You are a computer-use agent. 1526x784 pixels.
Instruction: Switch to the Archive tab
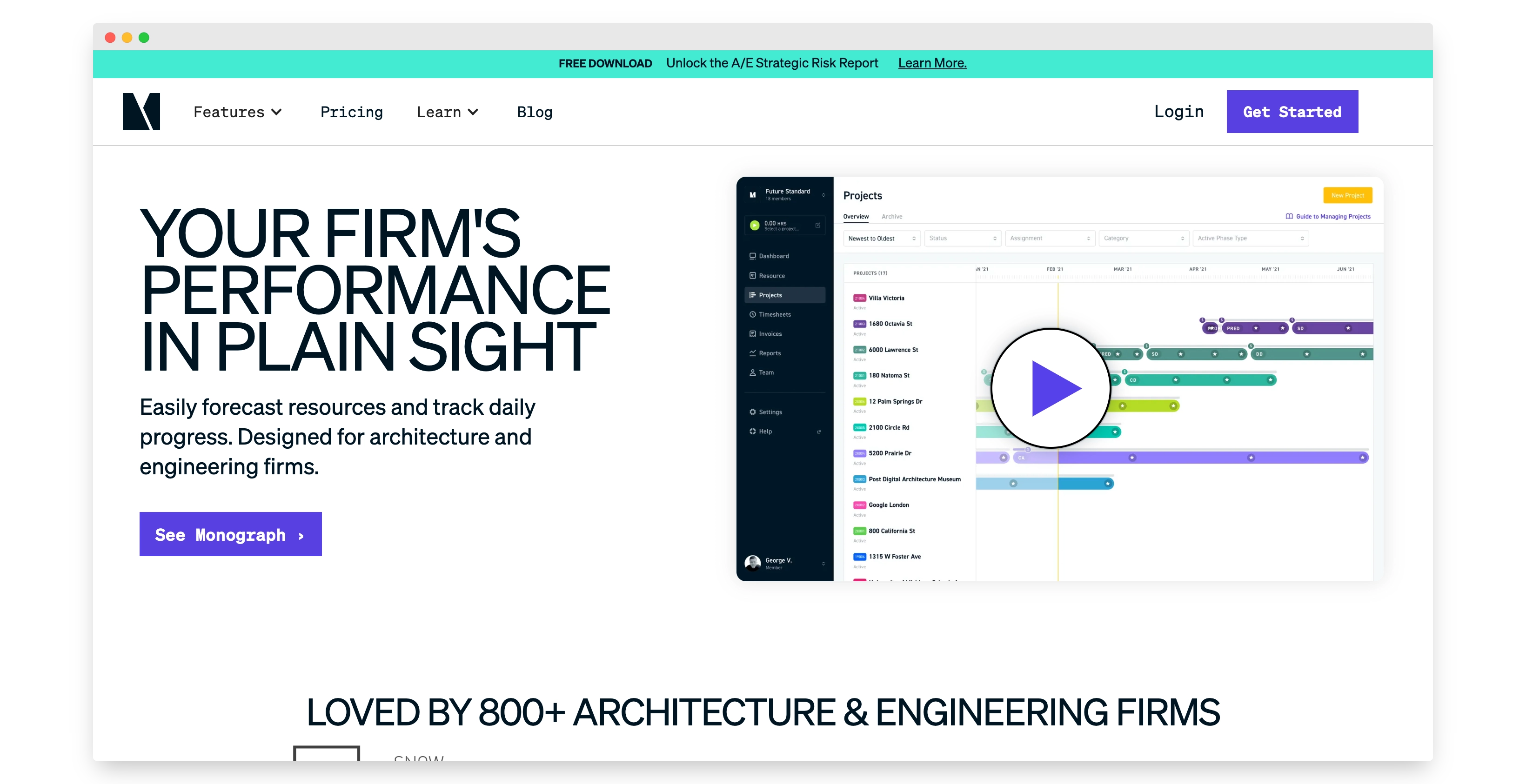point(891,217)
